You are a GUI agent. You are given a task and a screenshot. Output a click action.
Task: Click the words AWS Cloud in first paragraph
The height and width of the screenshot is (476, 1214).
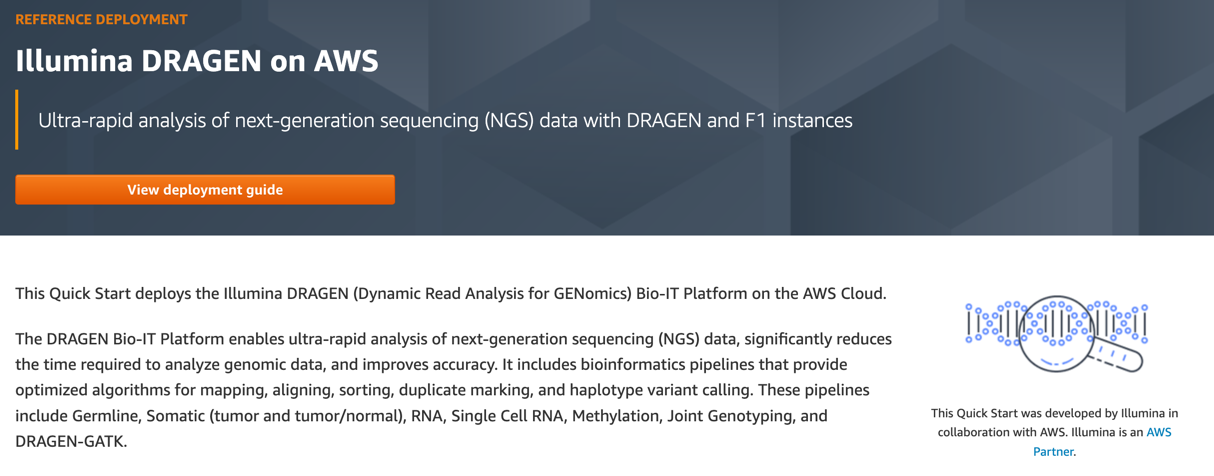(843, 294)
